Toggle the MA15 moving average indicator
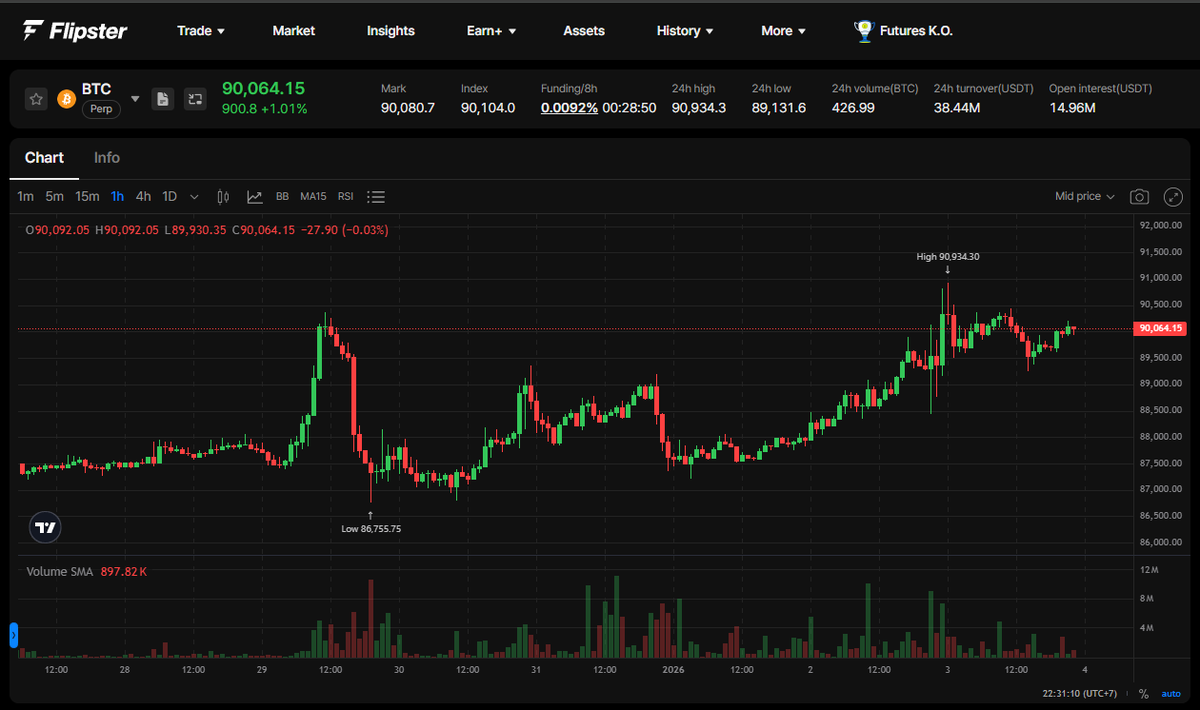Viewport: 1200px width, 710px height. 313,197
